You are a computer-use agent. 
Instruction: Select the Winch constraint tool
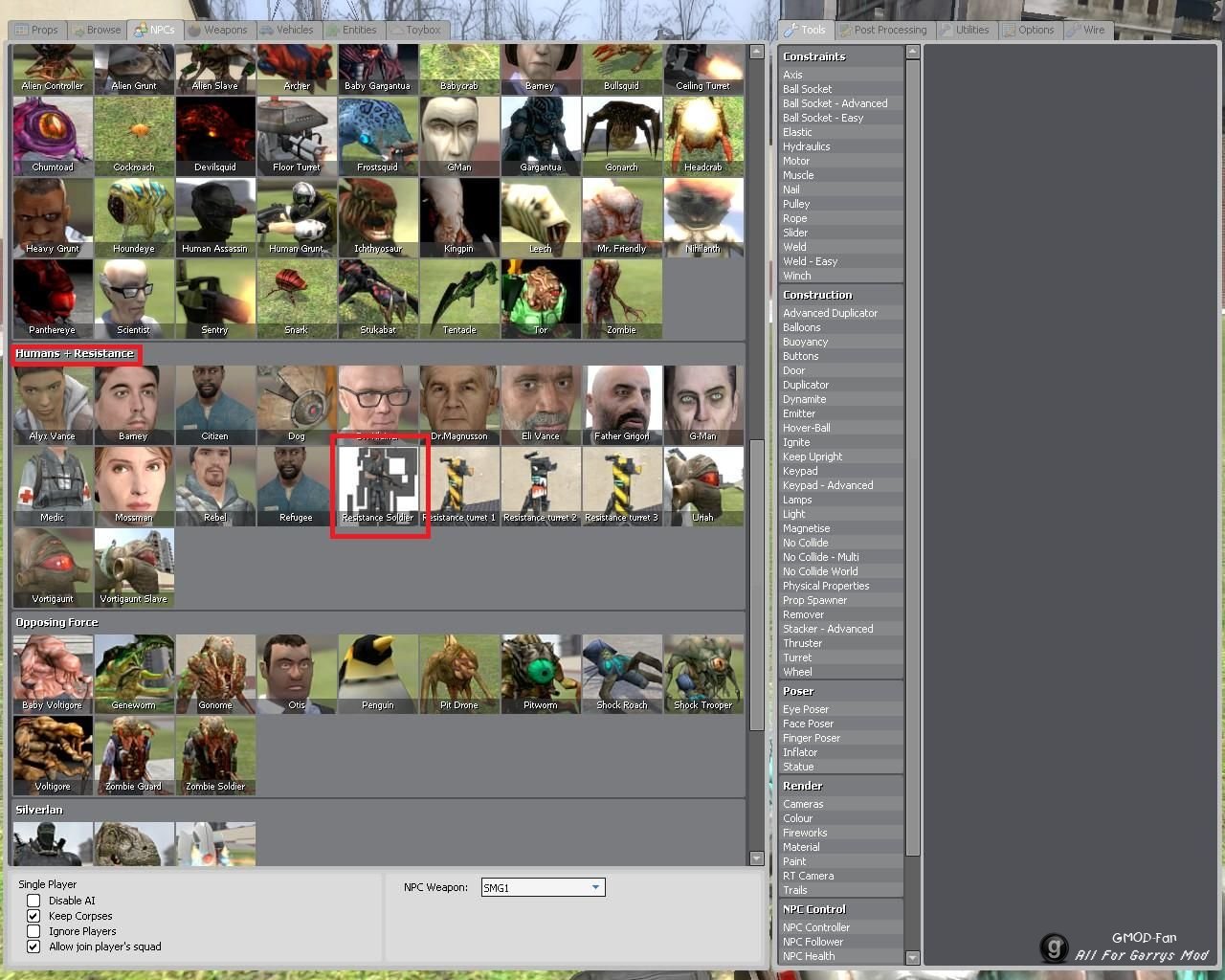pyautogui.click(x=841, y=276)
